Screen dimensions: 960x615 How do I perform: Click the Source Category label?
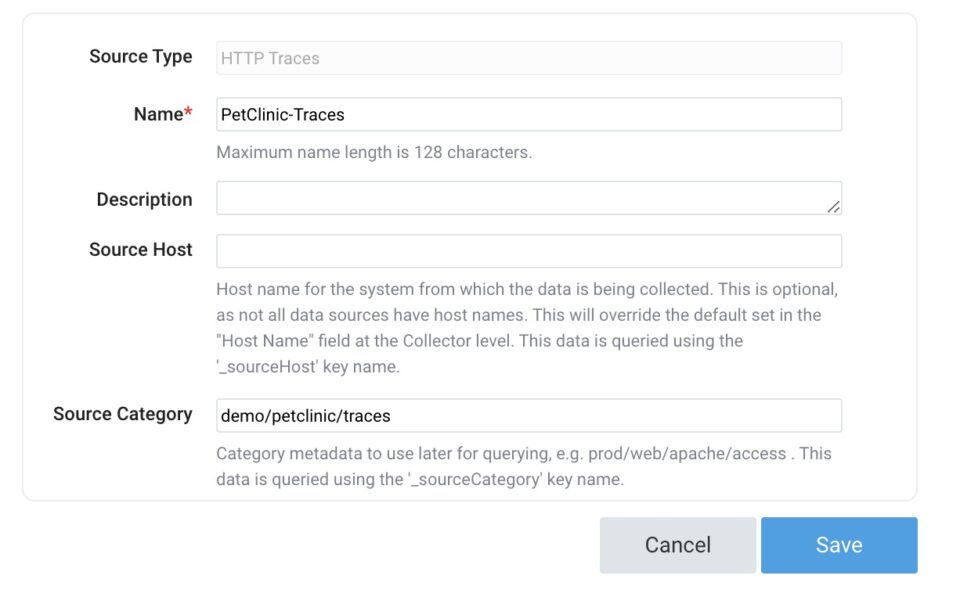122,414
